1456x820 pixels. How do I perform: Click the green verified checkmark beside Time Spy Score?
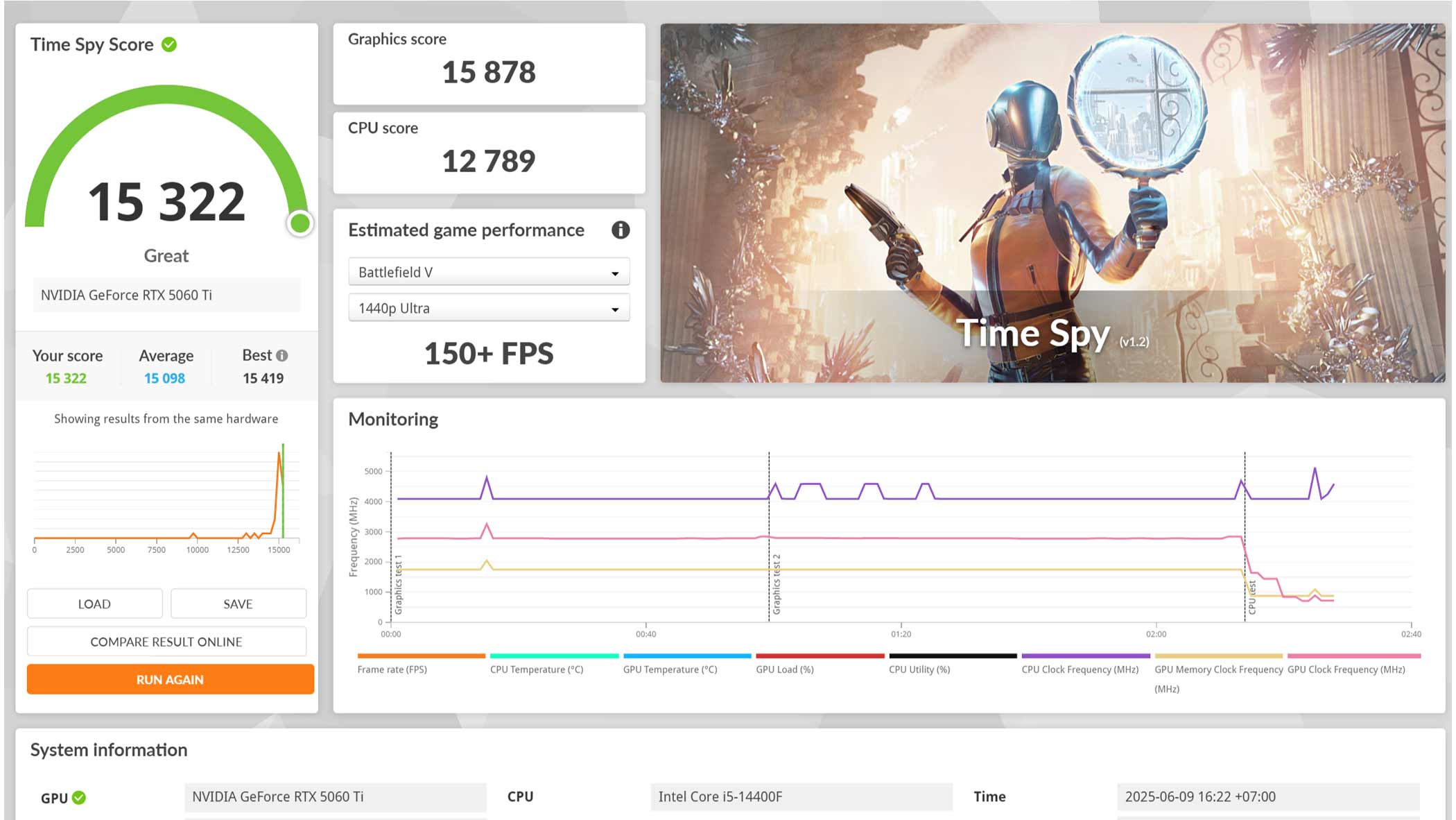tap(169, 44)
